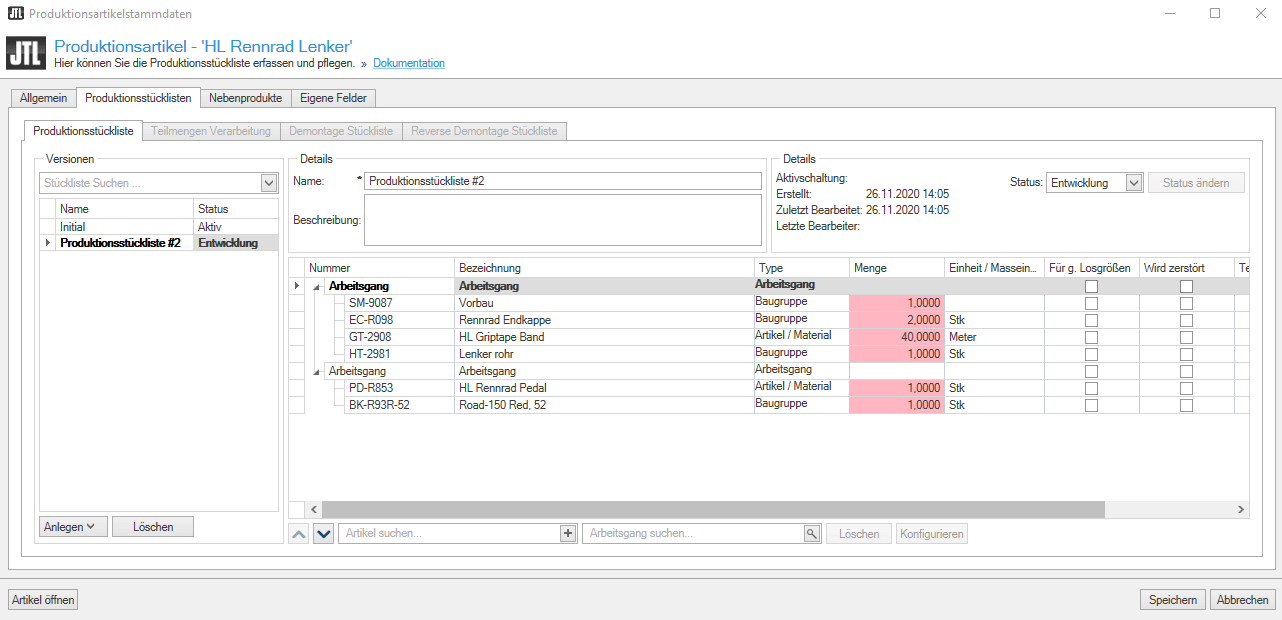Click the JTL logo in the header

click(x=26, y=53)
